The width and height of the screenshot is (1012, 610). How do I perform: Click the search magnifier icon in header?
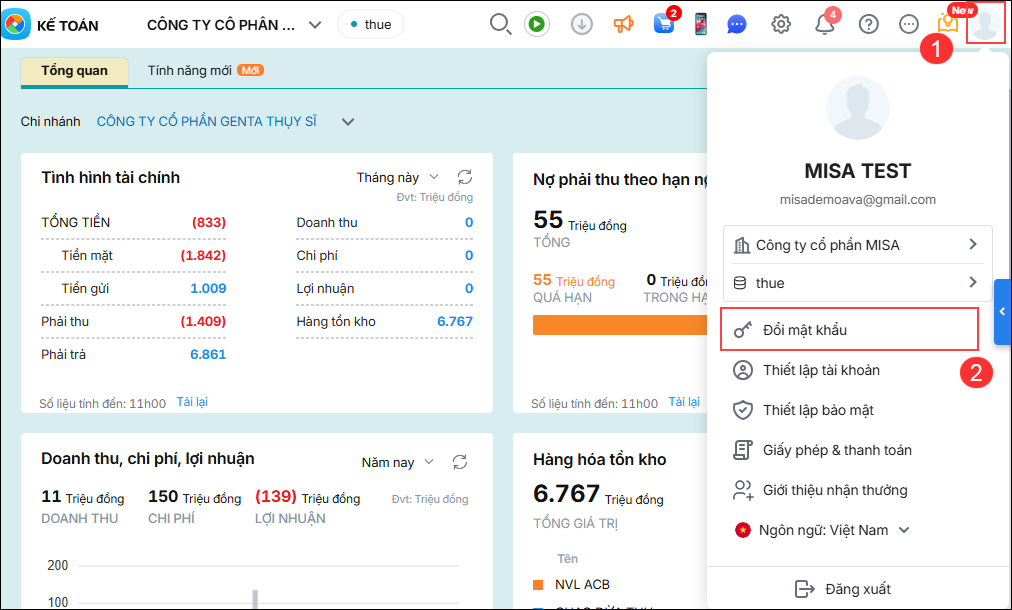pos(500,24)
